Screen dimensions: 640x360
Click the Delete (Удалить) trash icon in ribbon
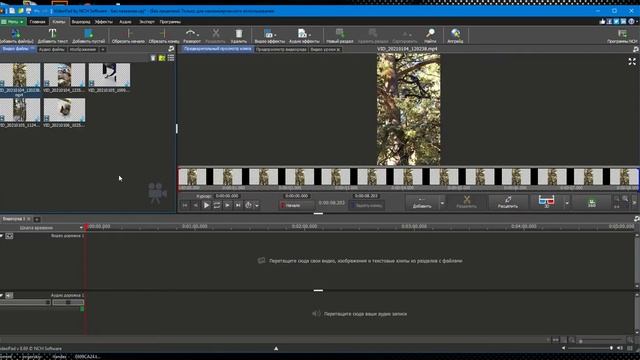[239, 33]
